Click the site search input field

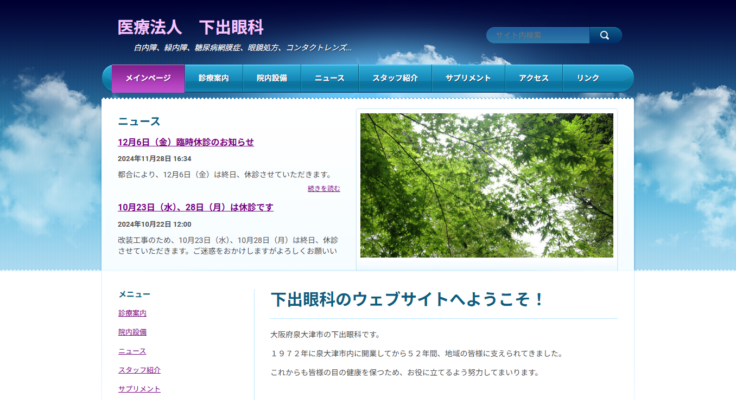click(538, 36)
